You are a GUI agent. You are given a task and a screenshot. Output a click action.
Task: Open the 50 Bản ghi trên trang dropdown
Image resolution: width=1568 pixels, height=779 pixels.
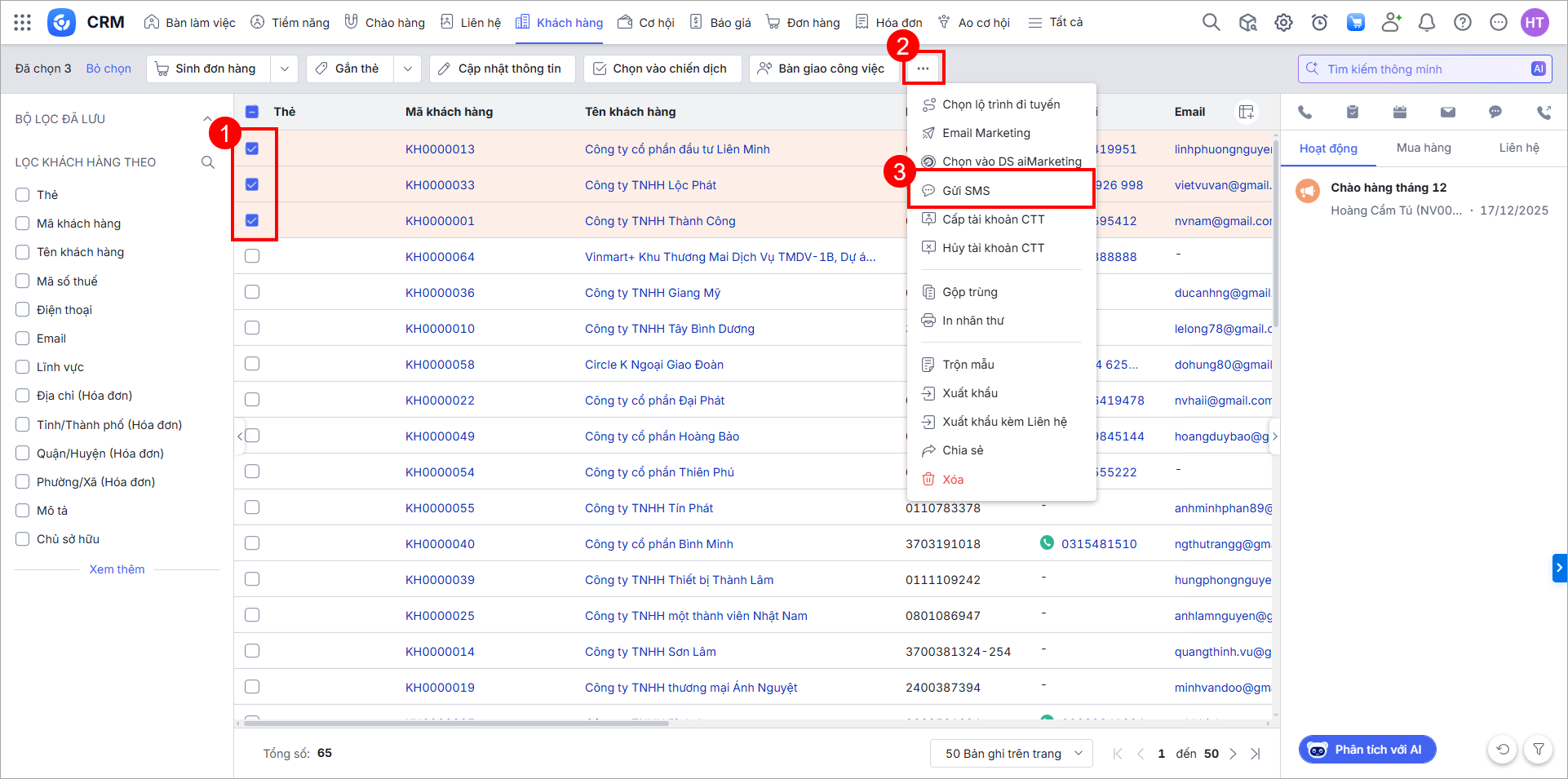point(1011,753)
